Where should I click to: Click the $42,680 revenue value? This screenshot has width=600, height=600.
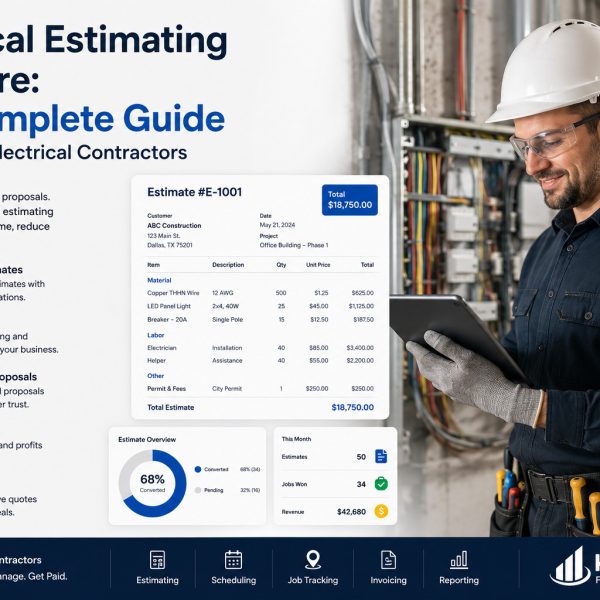click(x=351, y=512)
